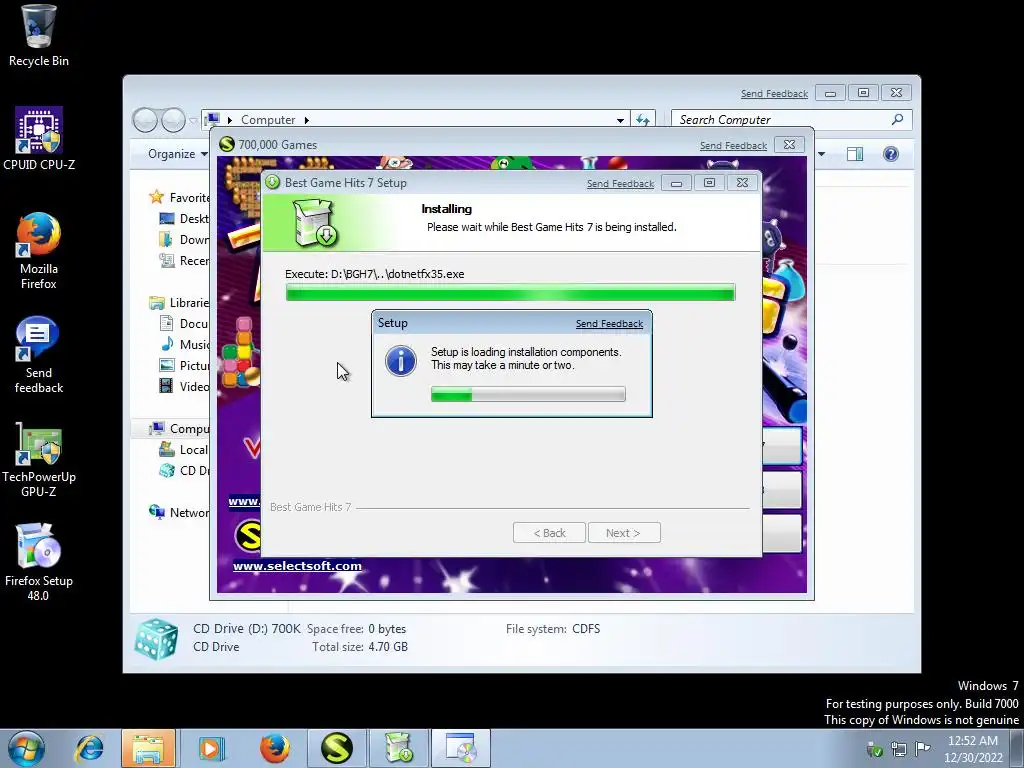Viewport: 1024px width, 768px height.
Task: Click Send Feedback link in Explorer window
Action: pos(775,94)
